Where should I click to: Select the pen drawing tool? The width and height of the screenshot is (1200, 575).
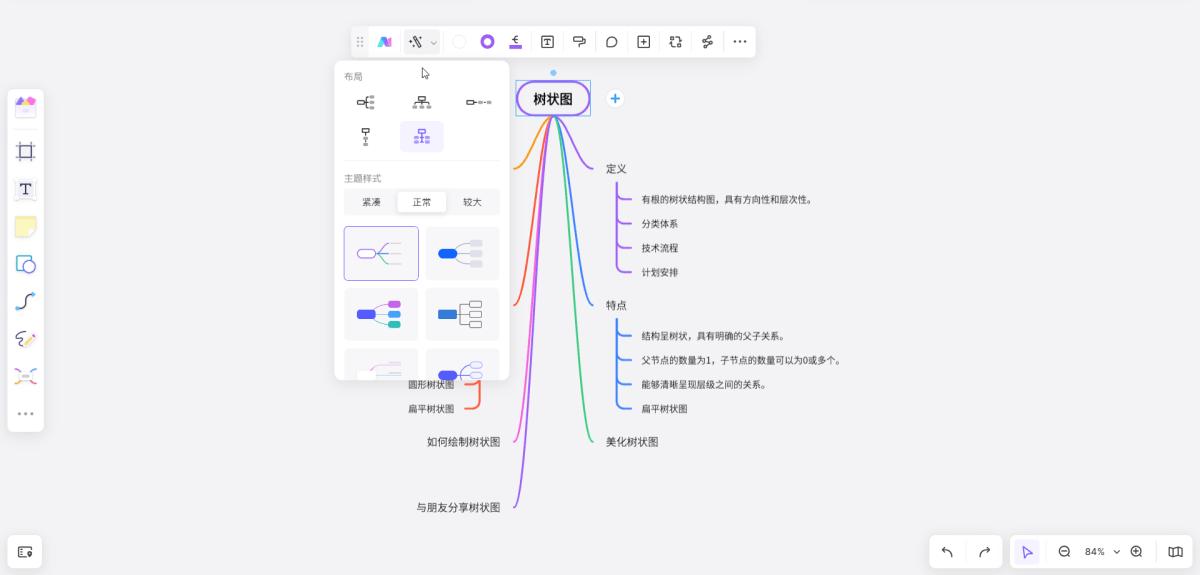[25, 339]
